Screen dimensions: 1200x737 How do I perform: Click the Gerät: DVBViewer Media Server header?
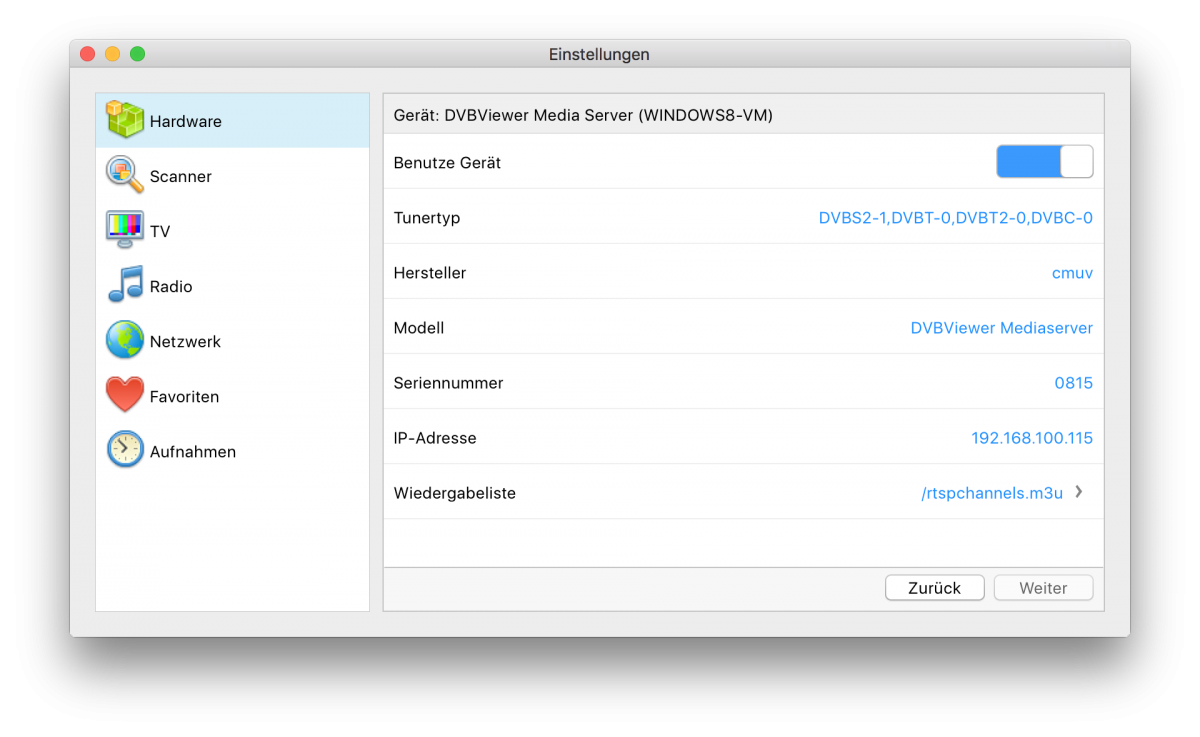583,116
